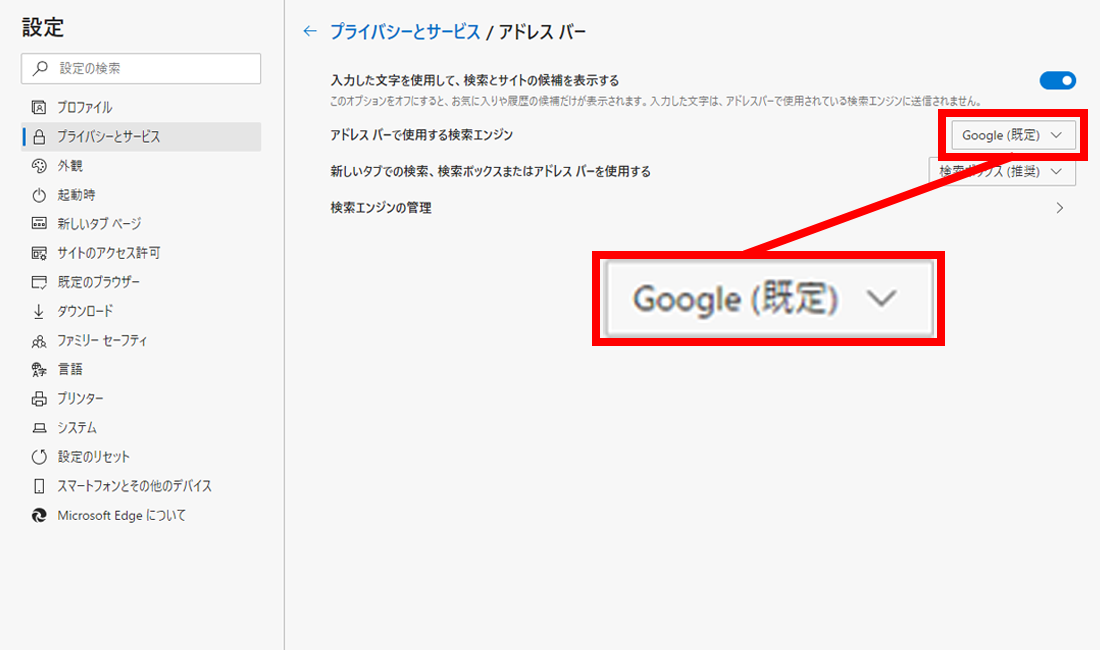The image size is (1100, 650).
Task: Click the 新しいタブでの検索 setting label
Action: [490, 172]
